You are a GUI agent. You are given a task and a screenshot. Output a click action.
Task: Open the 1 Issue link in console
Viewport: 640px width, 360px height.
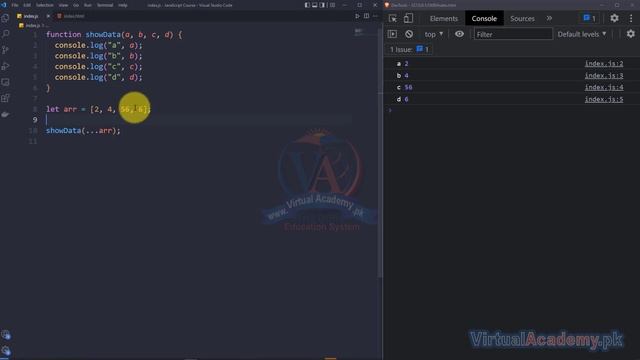pos(409,49)
